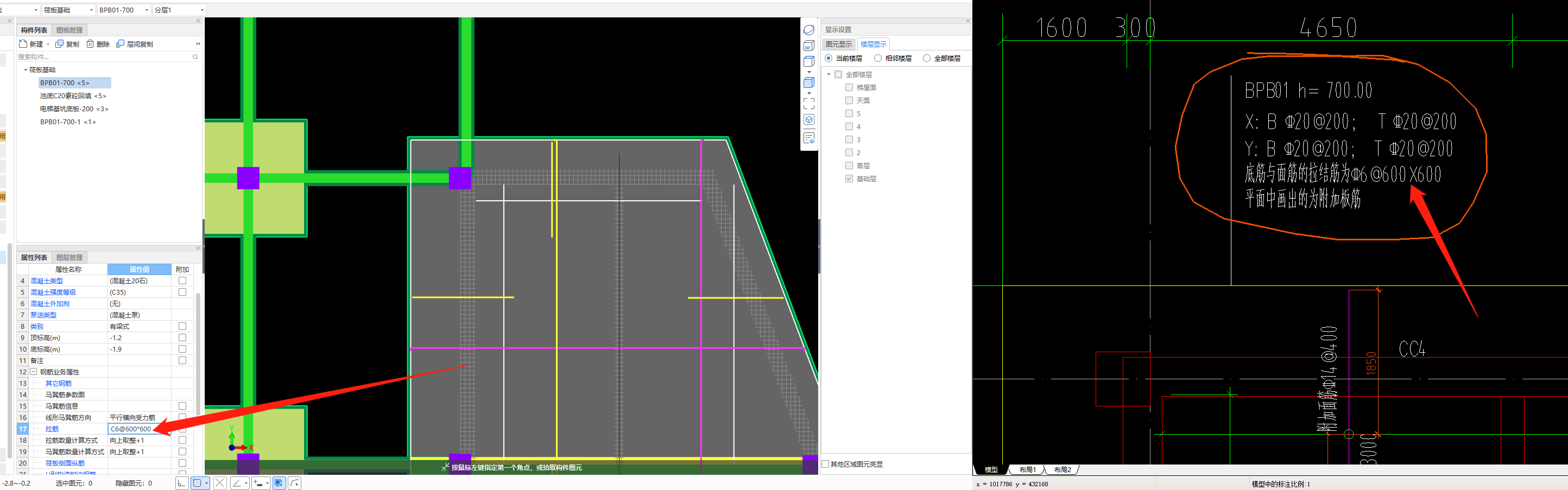The image size is (1568, 490).
Task: Collapse the 钢筋业务属性 group
Action: (34, 371)
